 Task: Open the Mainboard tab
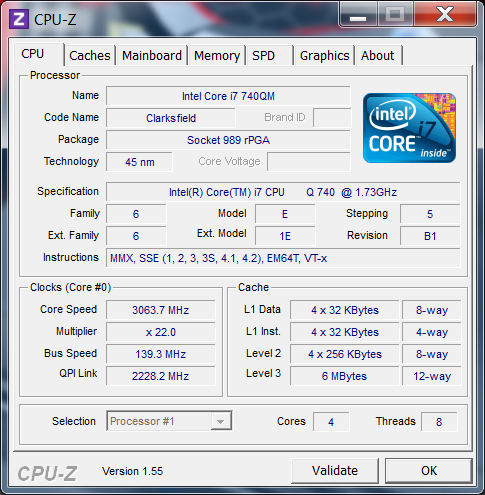152,55
